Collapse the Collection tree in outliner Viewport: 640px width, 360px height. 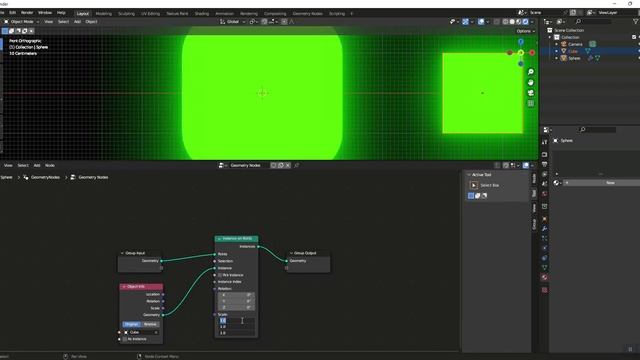click(550, 37)
